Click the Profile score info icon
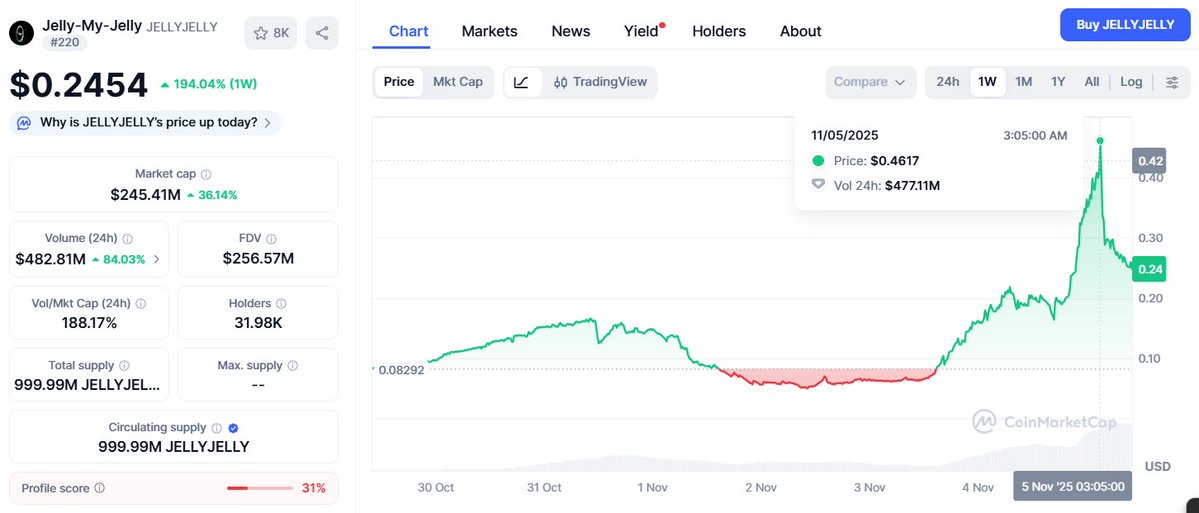This screenshot has height=513, width=1199. tap(99, 489)
